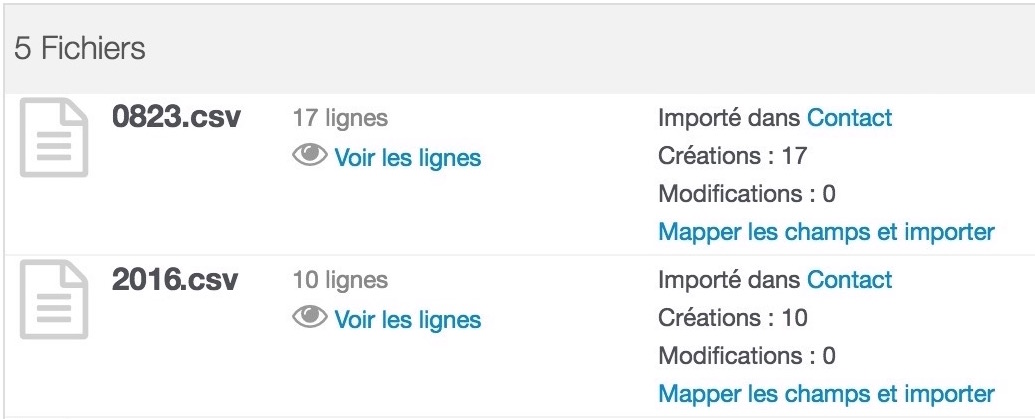The image size is (1035, 419).
Task: Click the '5 Fichiers' header
Action: [x=80, y=49]
